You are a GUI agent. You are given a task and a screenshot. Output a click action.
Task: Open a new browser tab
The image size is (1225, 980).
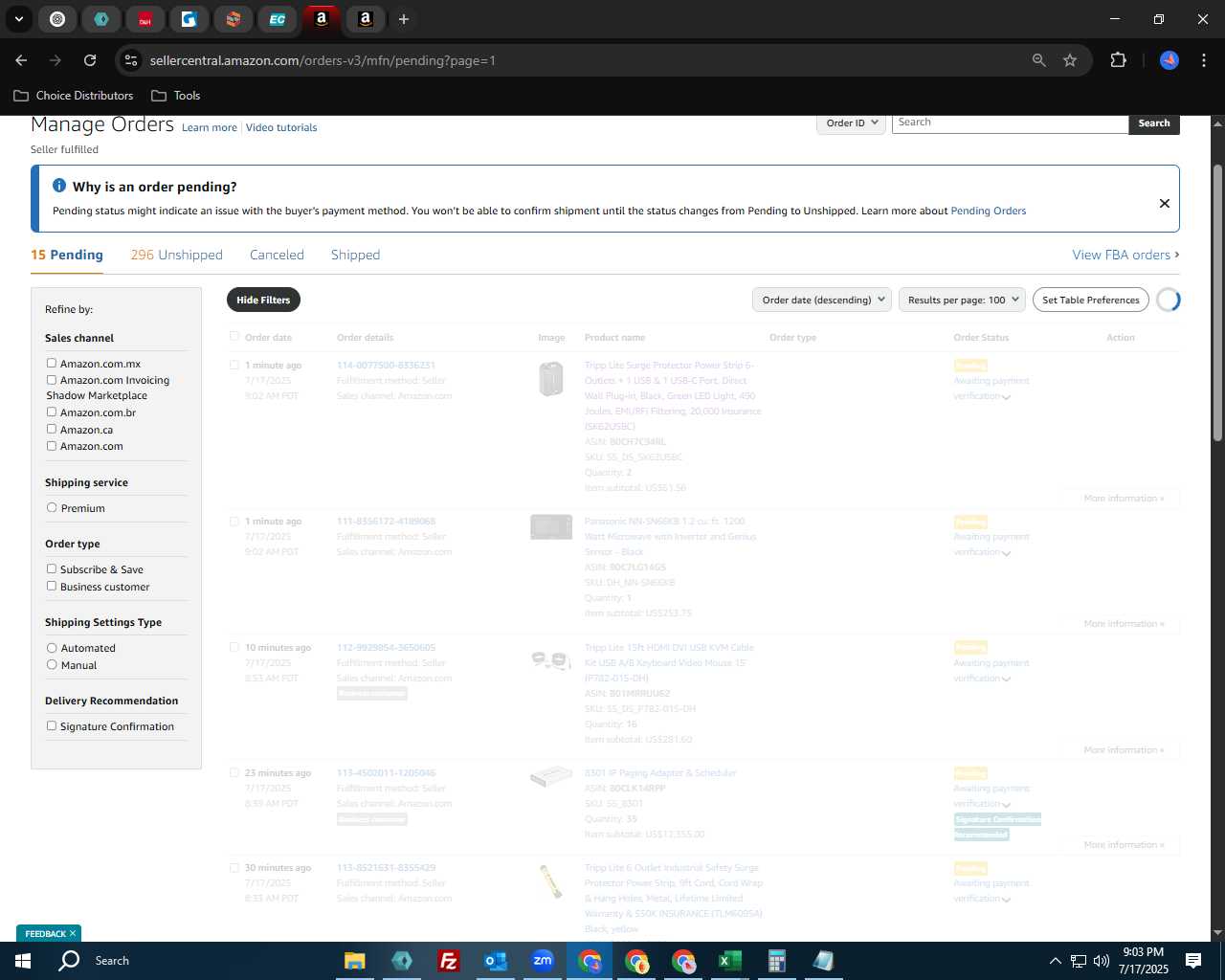(x=404, y=19)
